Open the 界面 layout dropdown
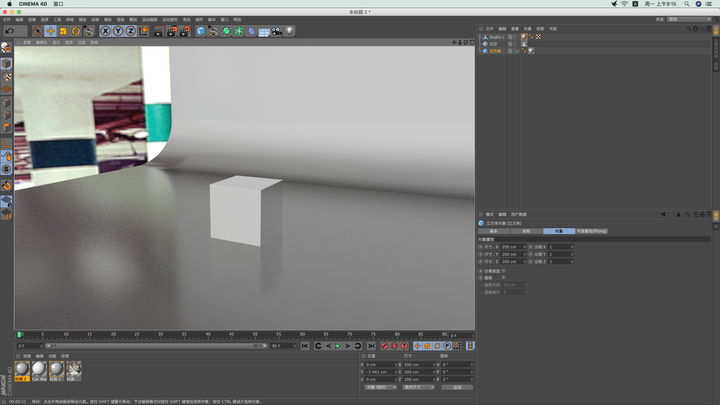Viewport: 720px width, 405px height. (688, 19)
